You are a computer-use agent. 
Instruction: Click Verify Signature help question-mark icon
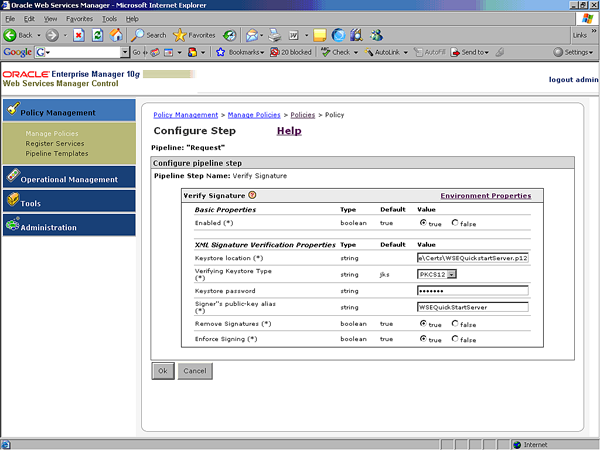[252, 195]
